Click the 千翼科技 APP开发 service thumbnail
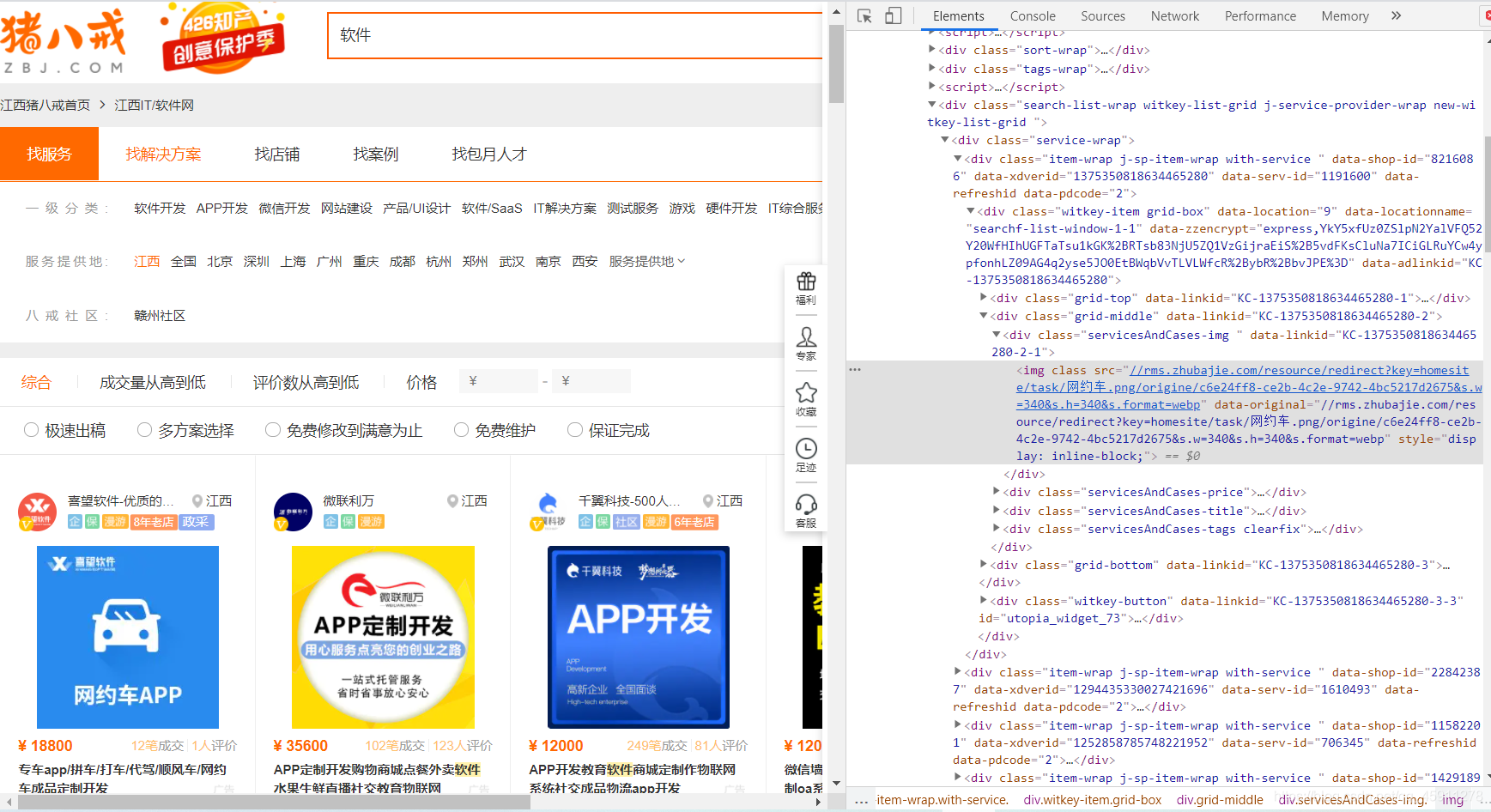This screenshot has height=812, width=1491. tap(639, 637)
